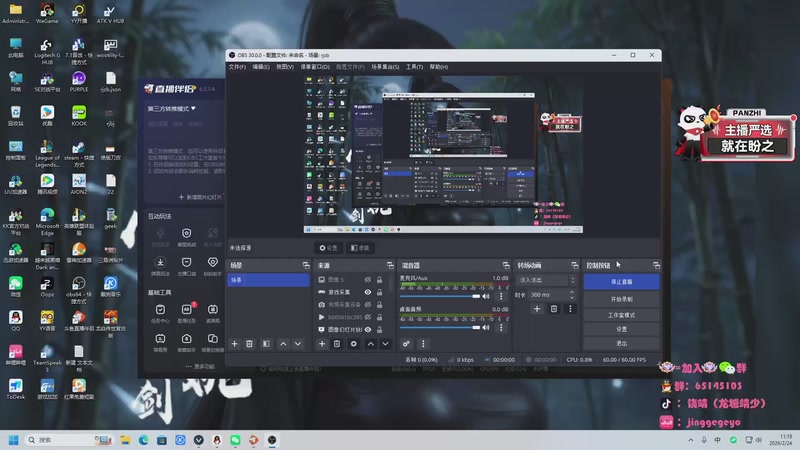The height and width of the screenshot is (450, 800).
Task: Open transition properties three-dot menu
Action: pos(570,309)
